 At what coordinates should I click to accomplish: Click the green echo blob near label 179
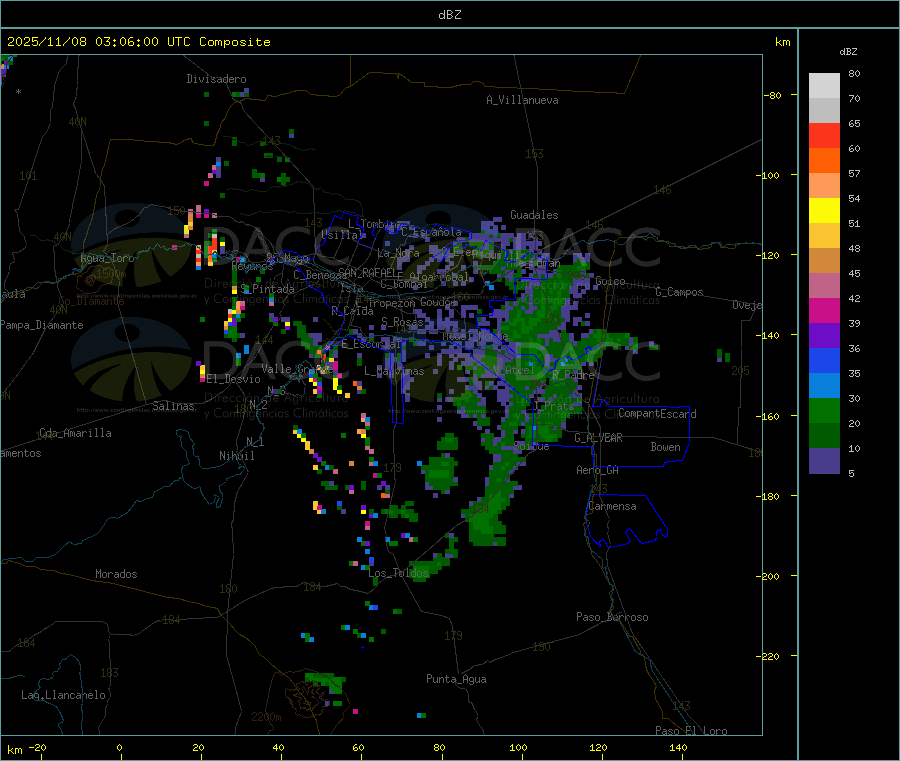coord(440,472)
